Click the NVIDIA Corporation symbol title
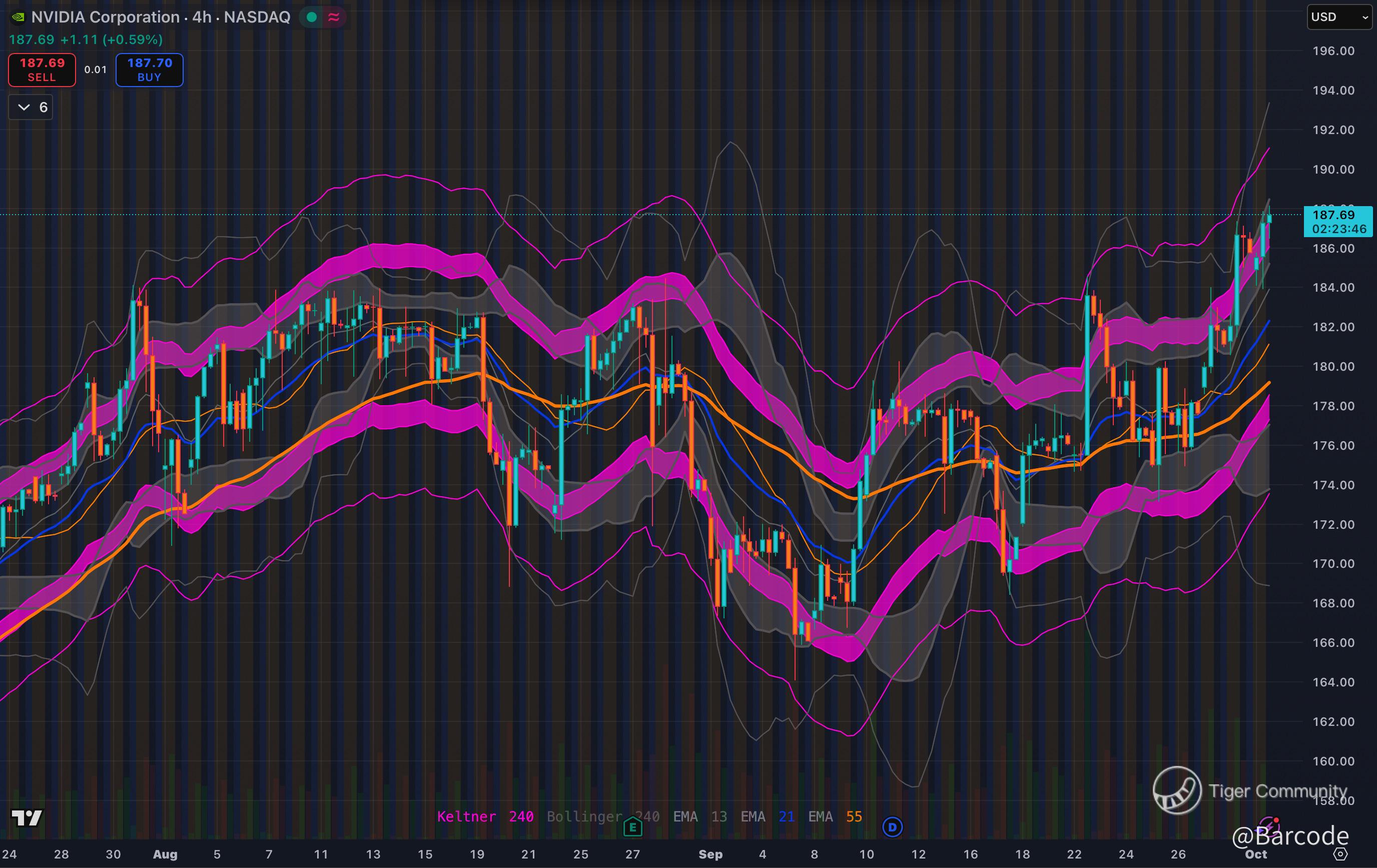 point(105,17)
